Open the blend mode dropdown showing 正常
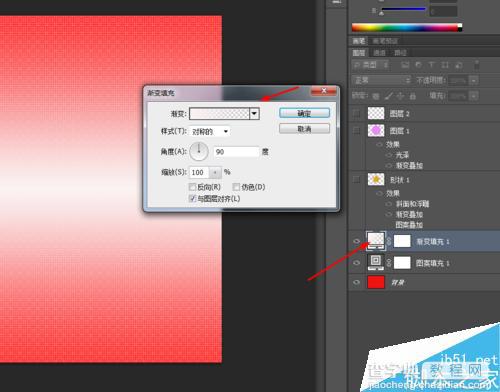This screenshot has width=500, height=392. pos(381,80)
